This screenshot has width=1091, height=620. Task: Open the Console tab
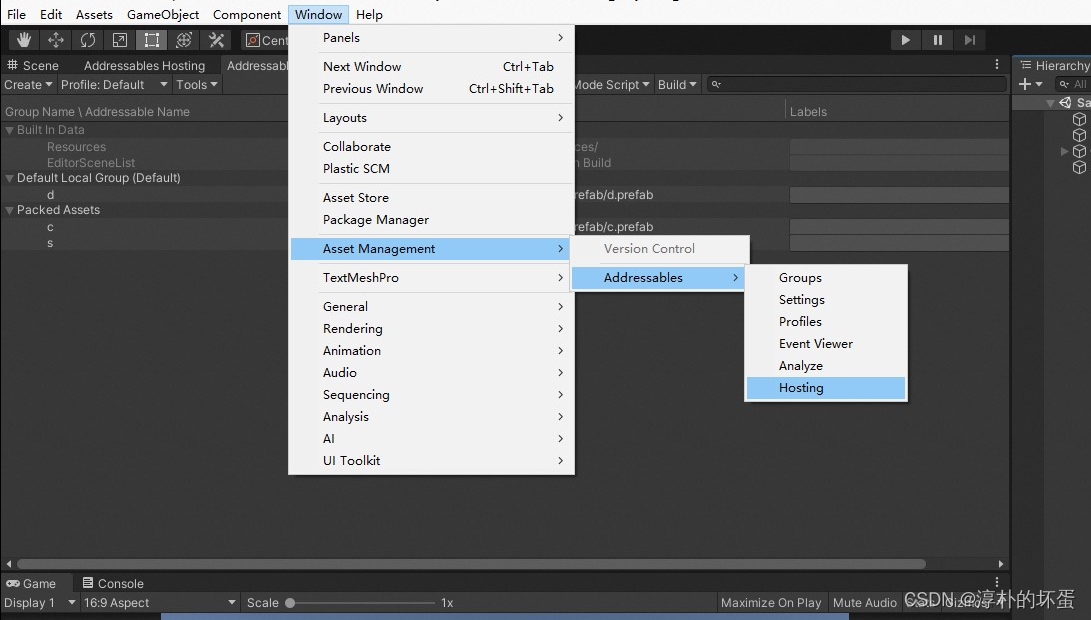(x=113, y=583)
